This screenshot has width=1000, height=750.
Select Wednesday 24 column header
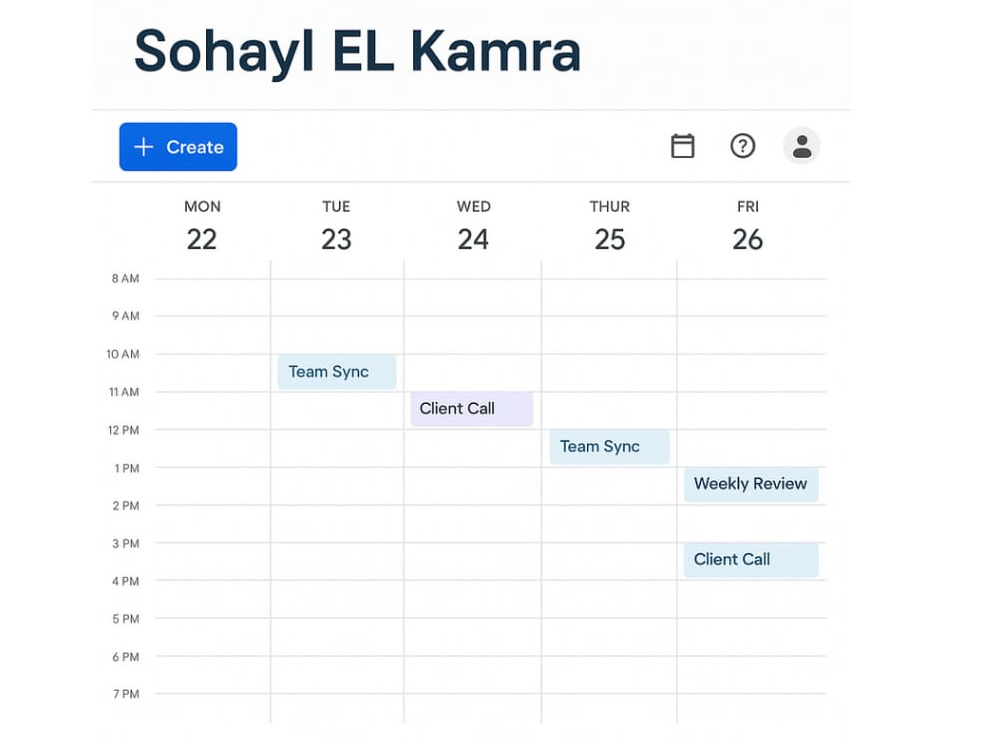click(x=473, y=226)
